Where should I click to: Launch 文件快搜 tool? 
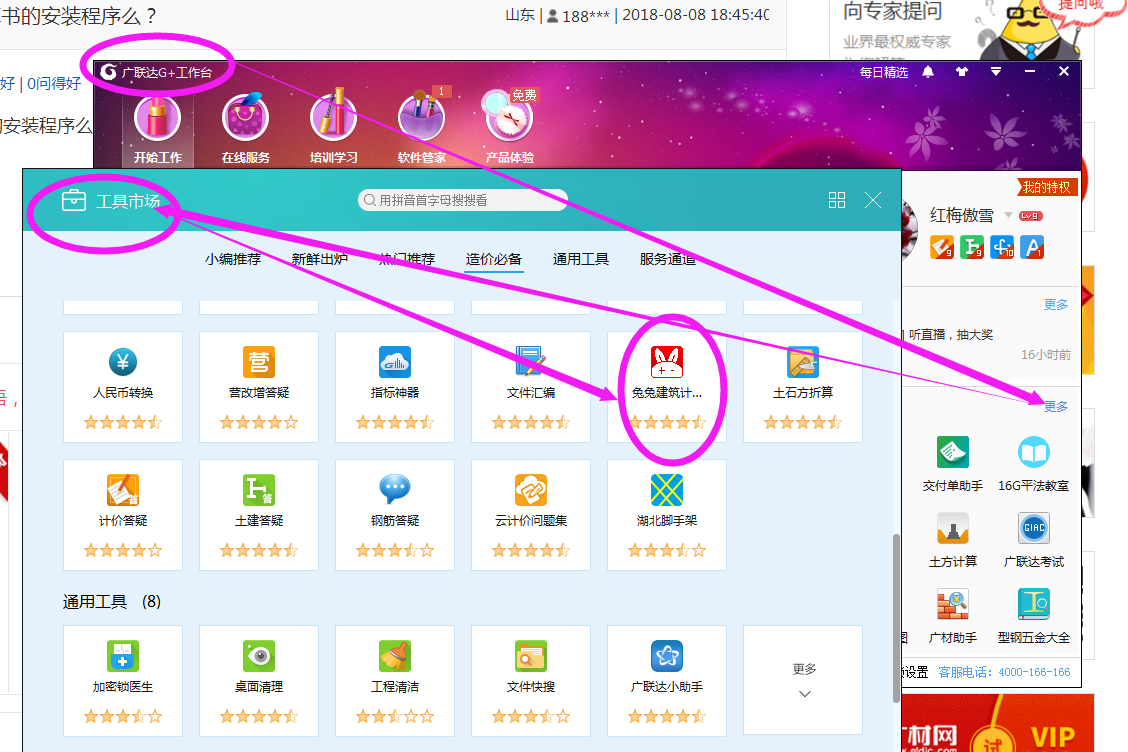[531, 681]
